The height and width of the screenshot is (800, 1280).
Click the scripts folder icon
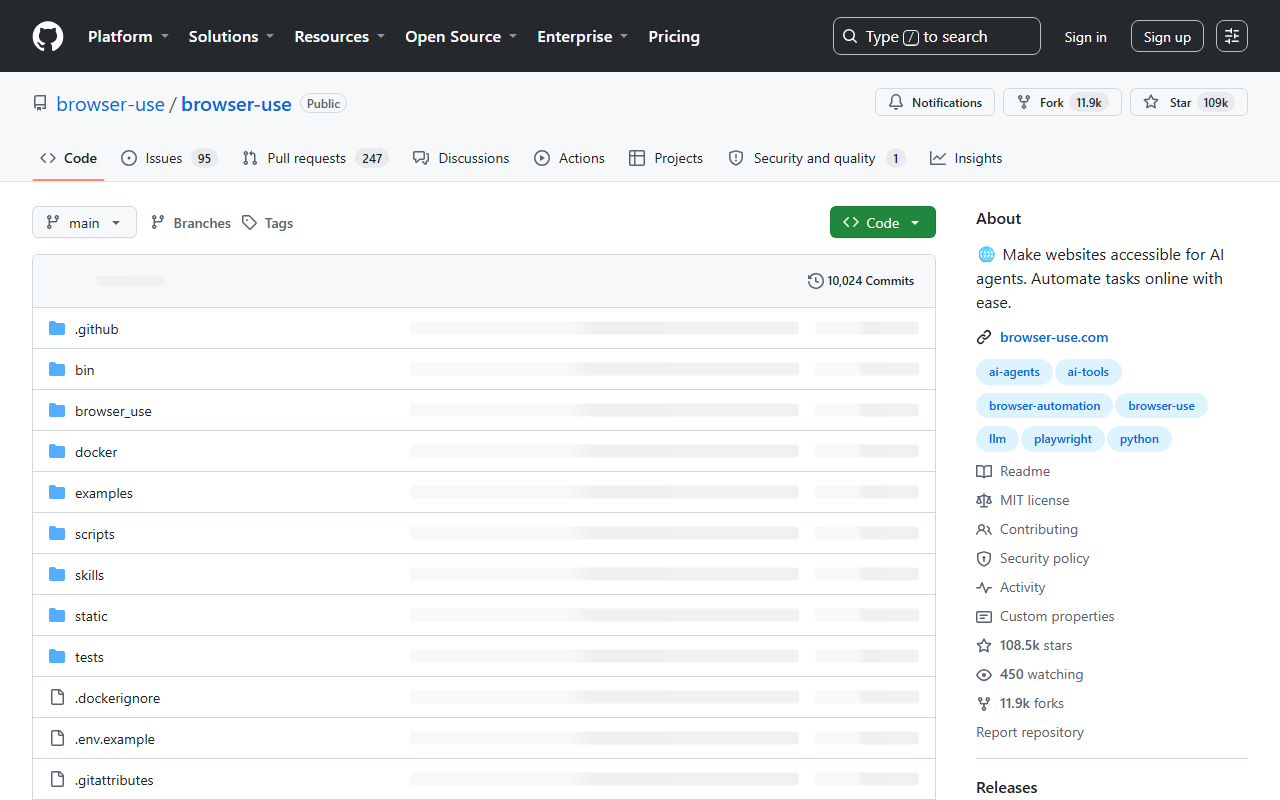click(x=57, y=534)
